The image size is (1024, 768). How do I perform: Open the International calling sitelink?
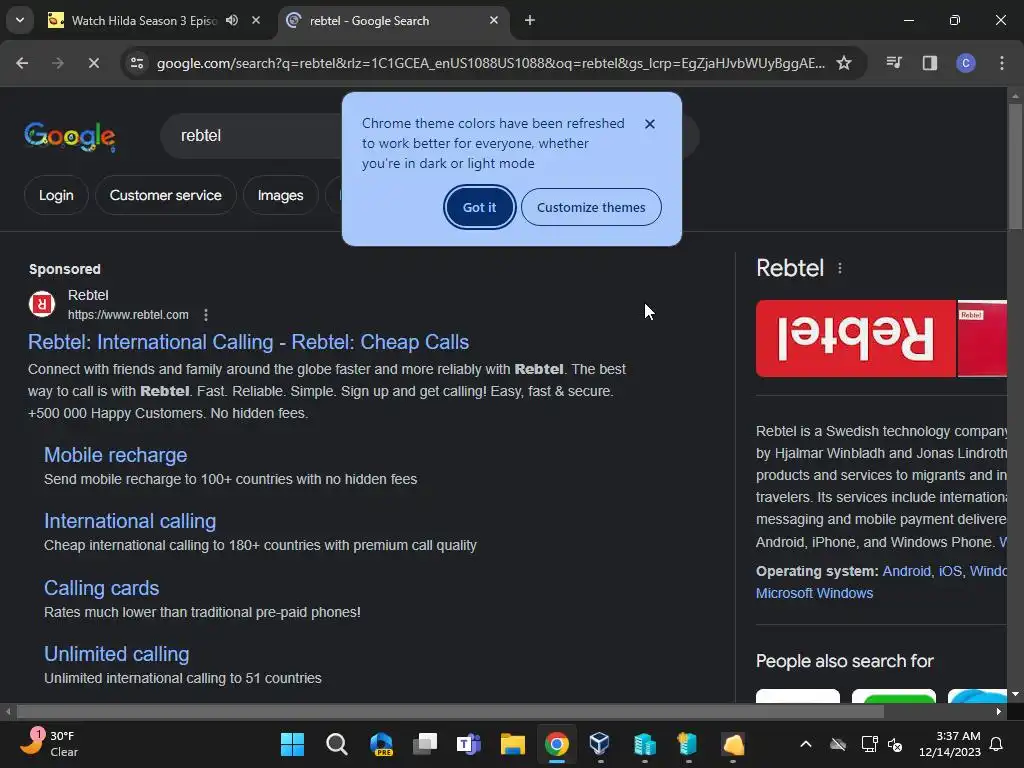point(130,521)
